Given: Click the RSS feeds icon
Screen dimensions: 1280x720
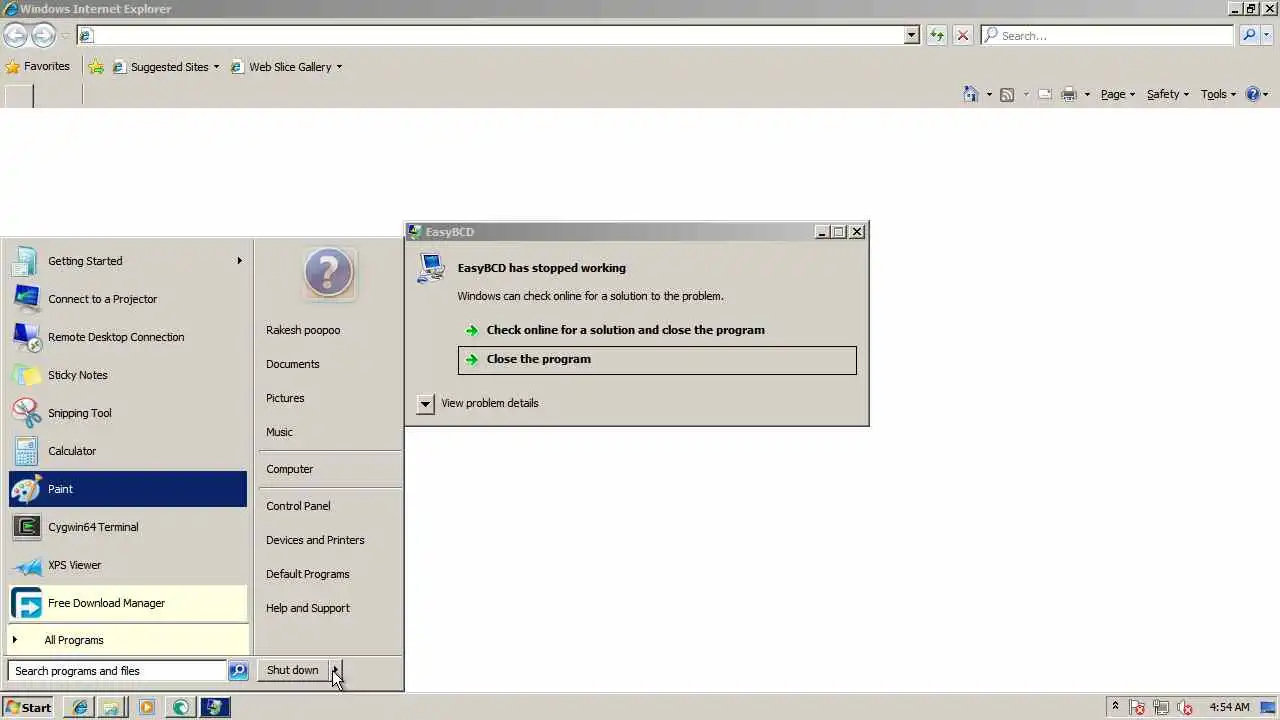Looking at the screenshot, I should 1007,94.
